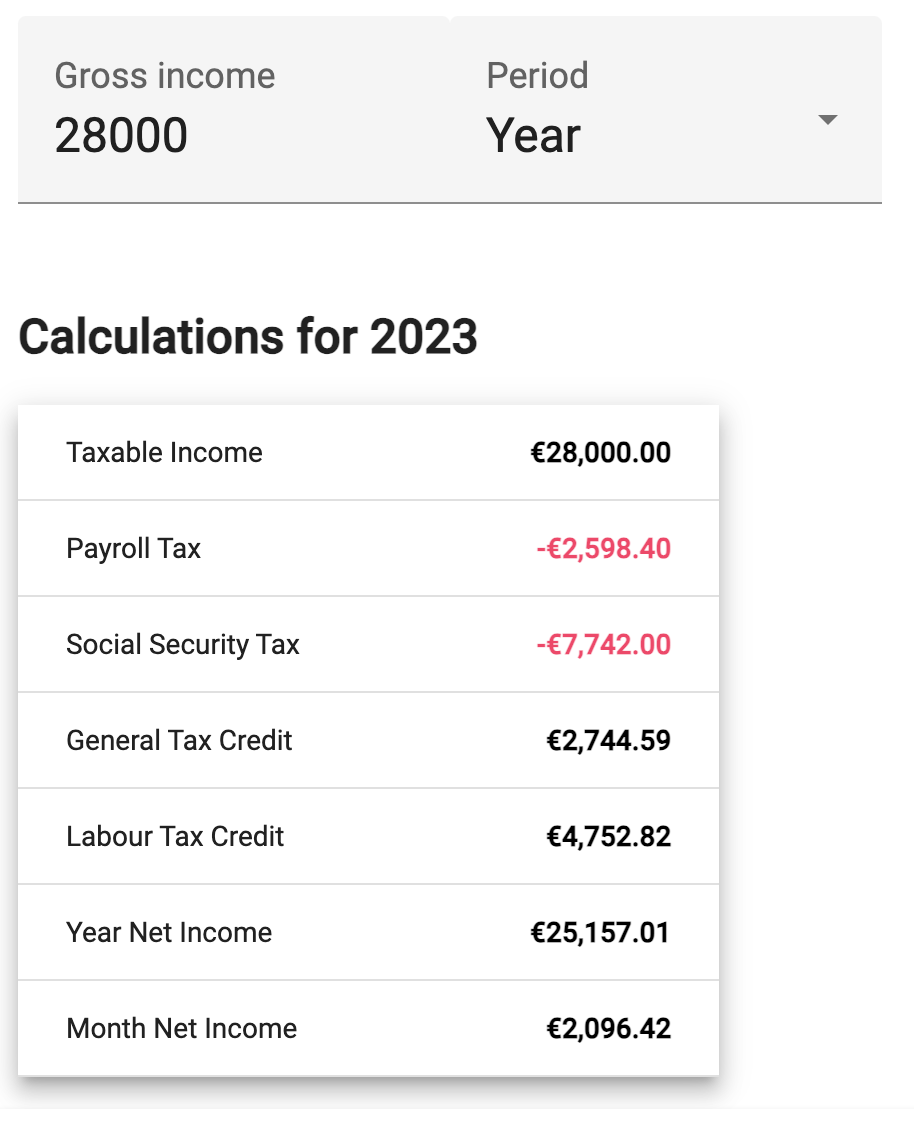The height and width of the screenshot is (1122, 914).
Task: Click the Gross income input field value
Action: [122, 136]
